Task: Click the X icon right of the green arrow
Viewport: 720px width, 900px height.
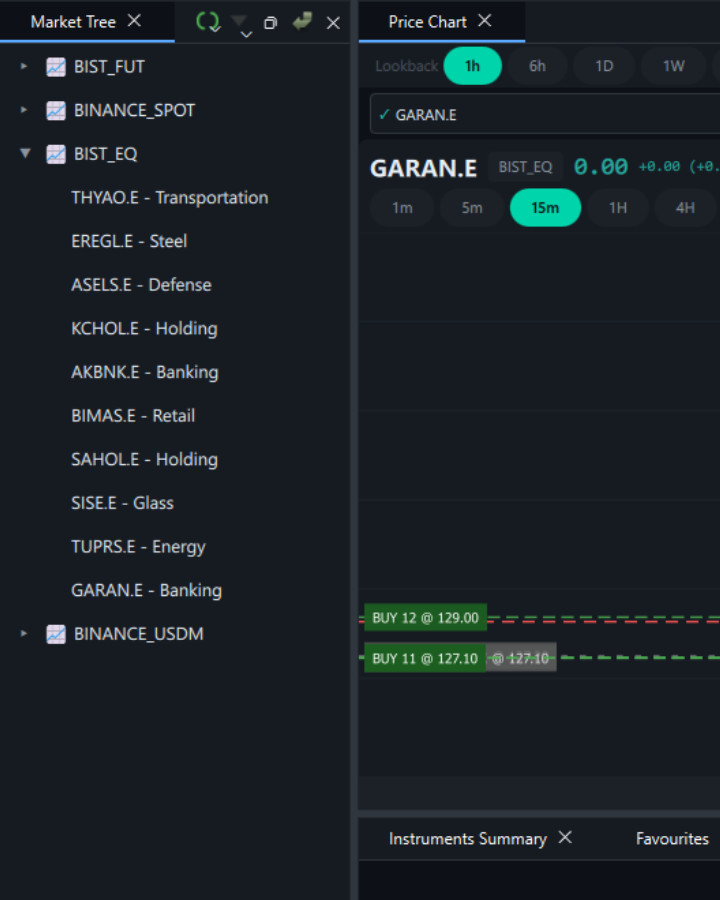Action: (333, 23)
